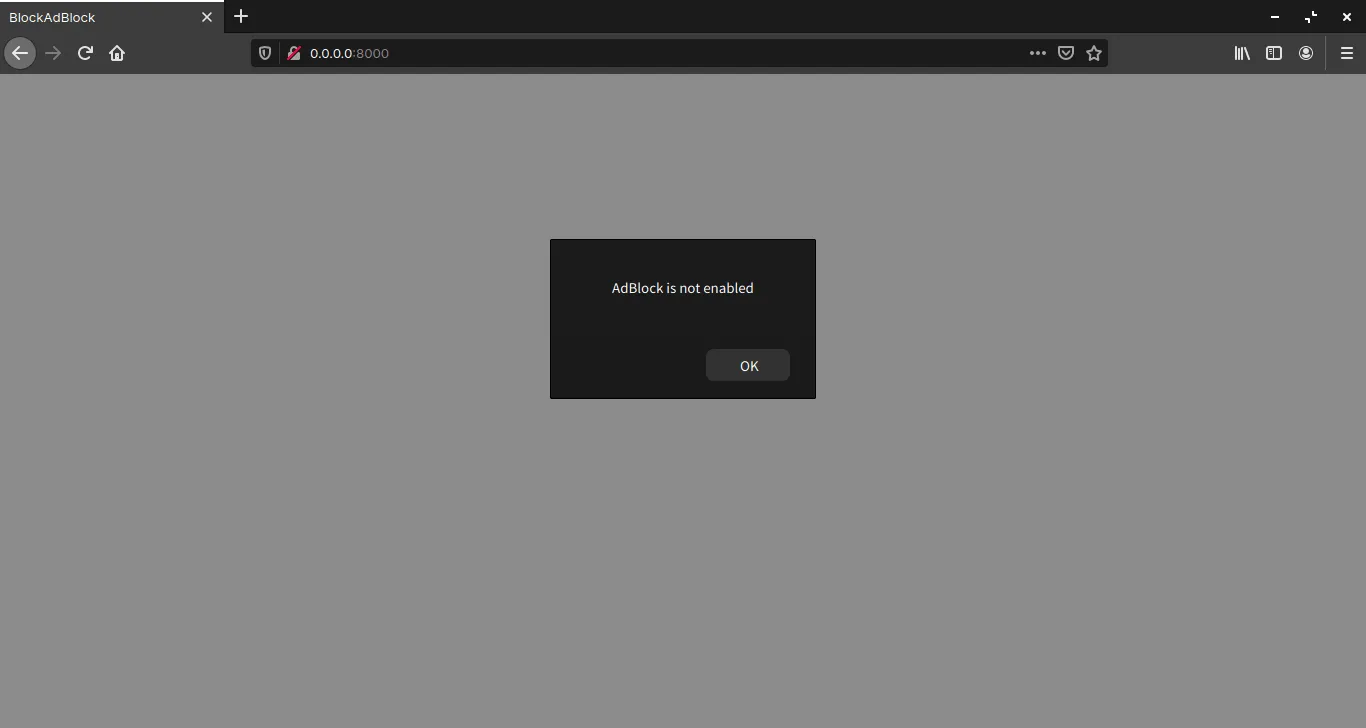Show connection security information icon

pyautogui.click(x=294, y=53)
